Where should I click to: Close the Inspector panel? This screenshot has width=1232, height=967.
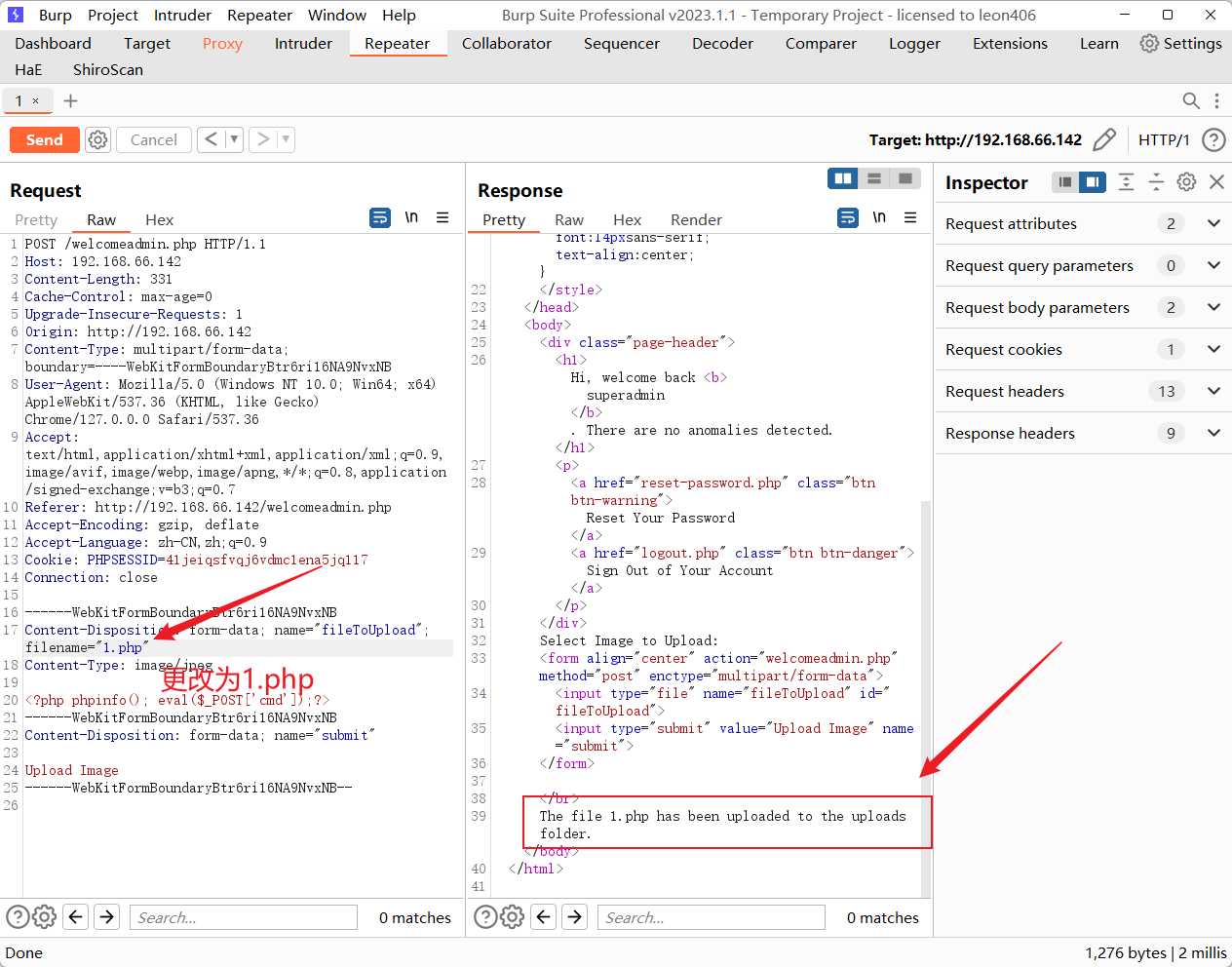click(x=1216, y=181)
